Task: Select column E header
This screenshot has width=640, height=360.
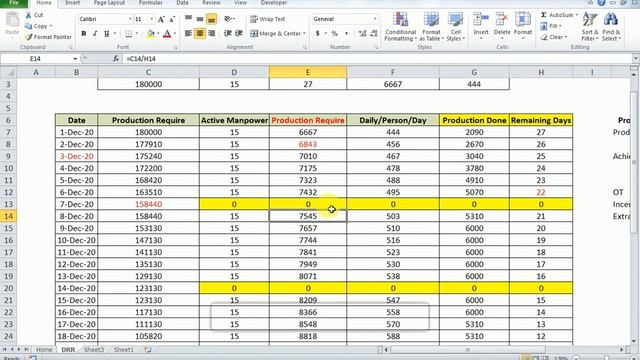Action: (x=308, y=72)
